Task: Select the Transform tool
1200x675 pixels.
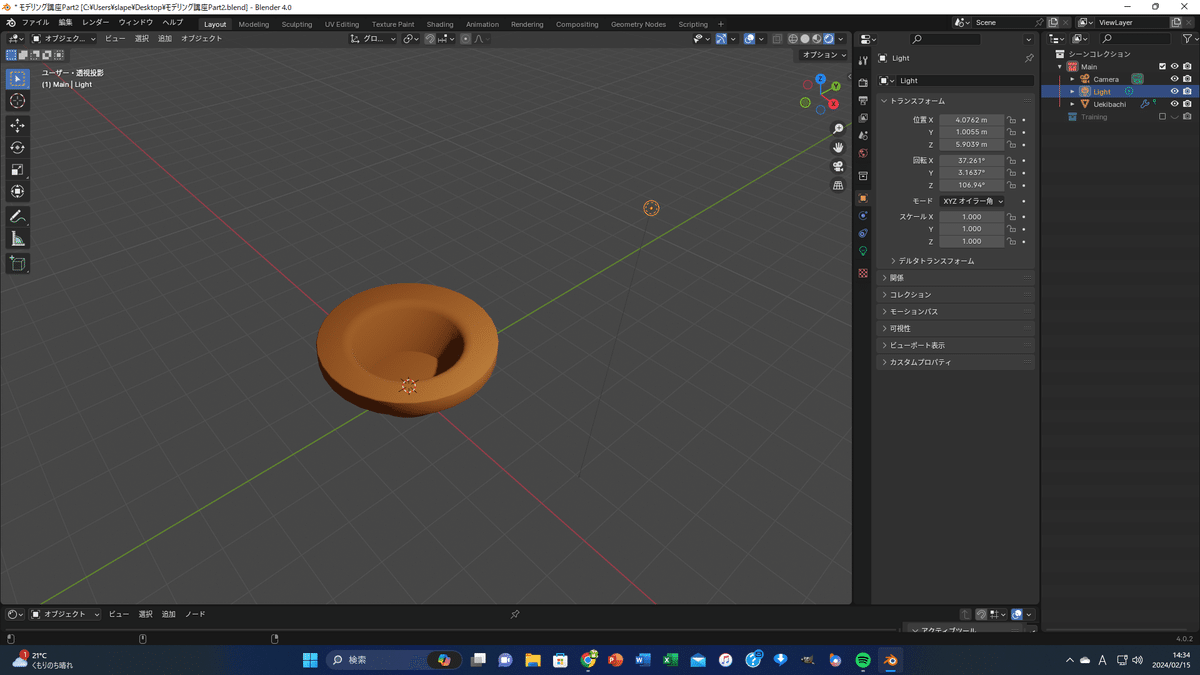Action: (17, 192)
